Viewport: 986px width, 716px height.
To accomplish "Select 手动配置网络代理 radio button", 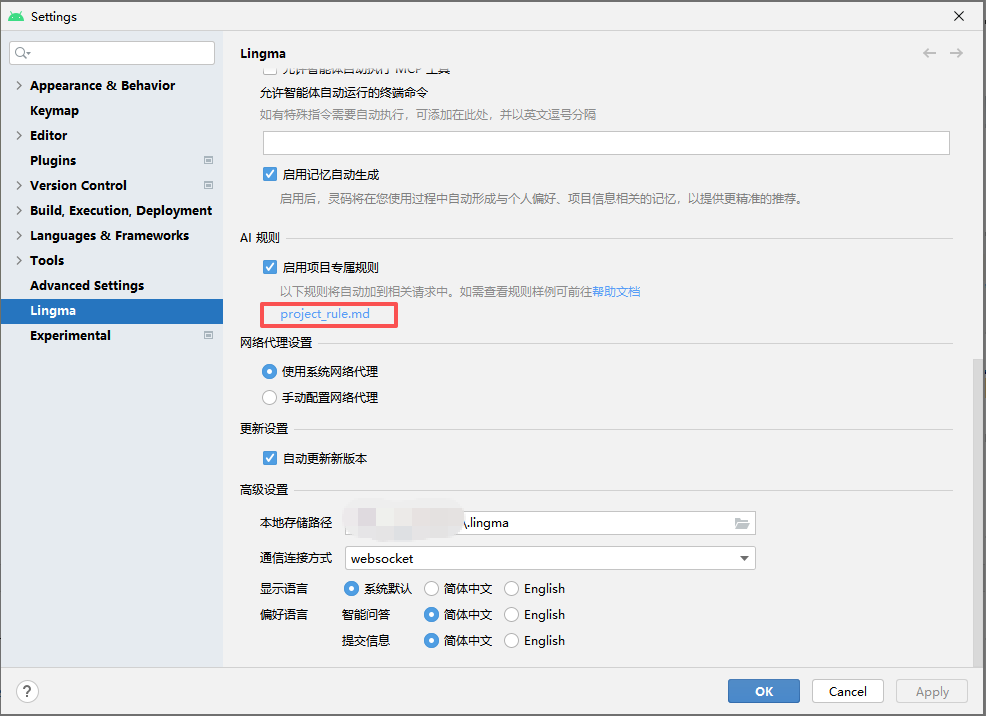I will pos(269,397).
